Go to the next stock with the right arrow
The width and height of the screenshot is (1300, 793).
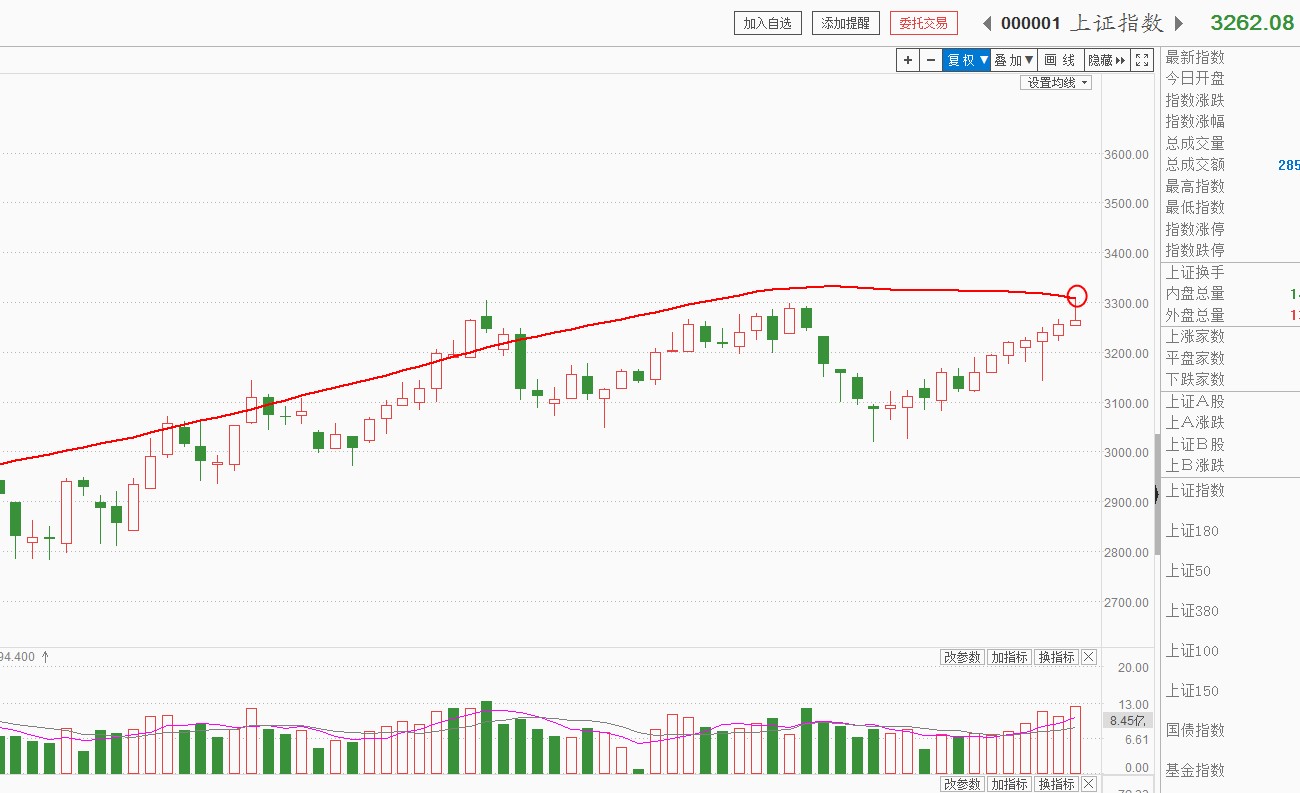[x=1179, y=23]
